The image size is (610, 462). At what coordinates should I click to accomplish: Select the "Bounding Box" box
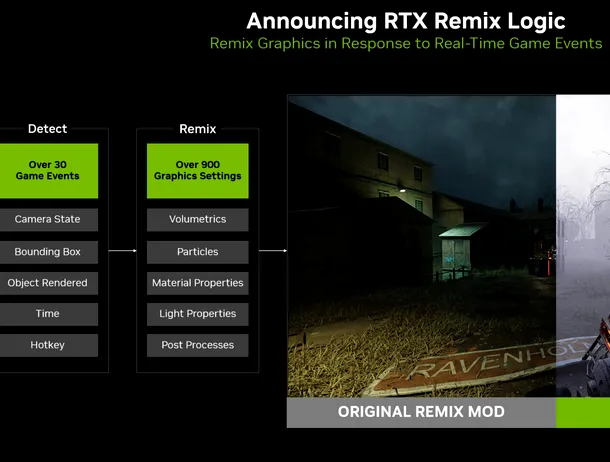coord(49,252)
